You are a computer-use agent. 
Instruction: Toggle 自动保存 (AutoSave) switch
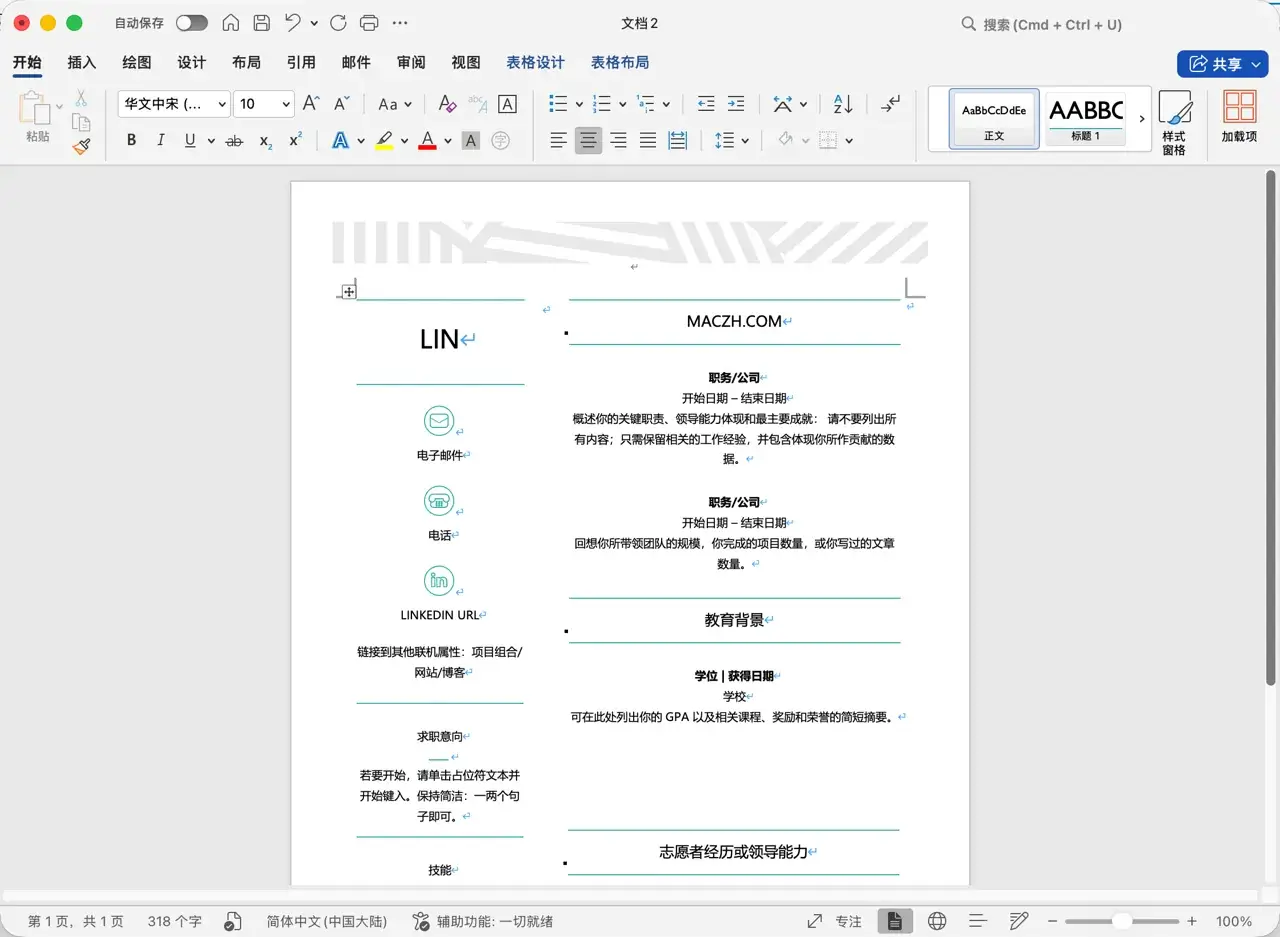190,22
